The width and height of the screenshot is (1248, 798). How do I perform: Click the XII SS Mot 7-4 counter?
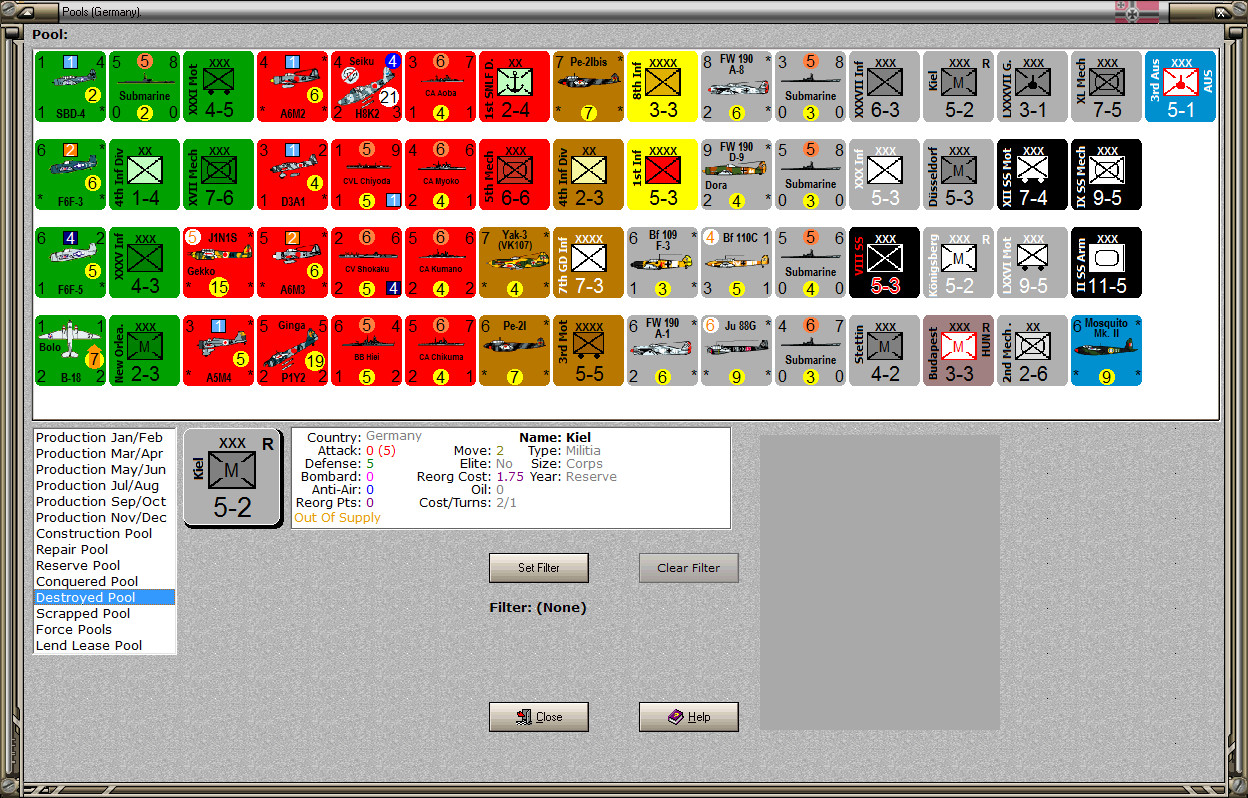click(1032, 175)
